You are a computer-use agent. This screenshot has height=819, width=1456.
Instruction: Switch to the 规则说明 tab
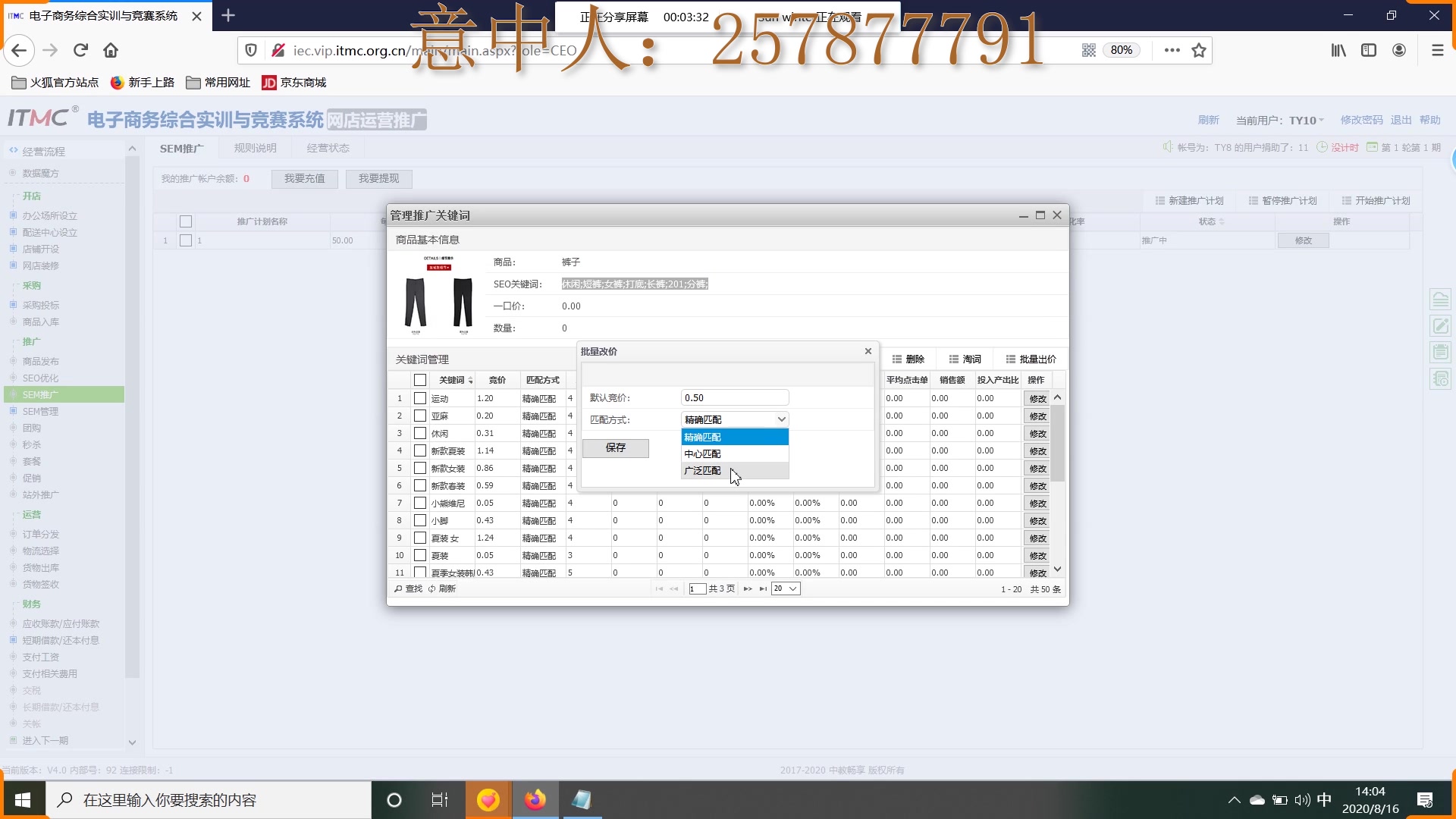[256, 149]
